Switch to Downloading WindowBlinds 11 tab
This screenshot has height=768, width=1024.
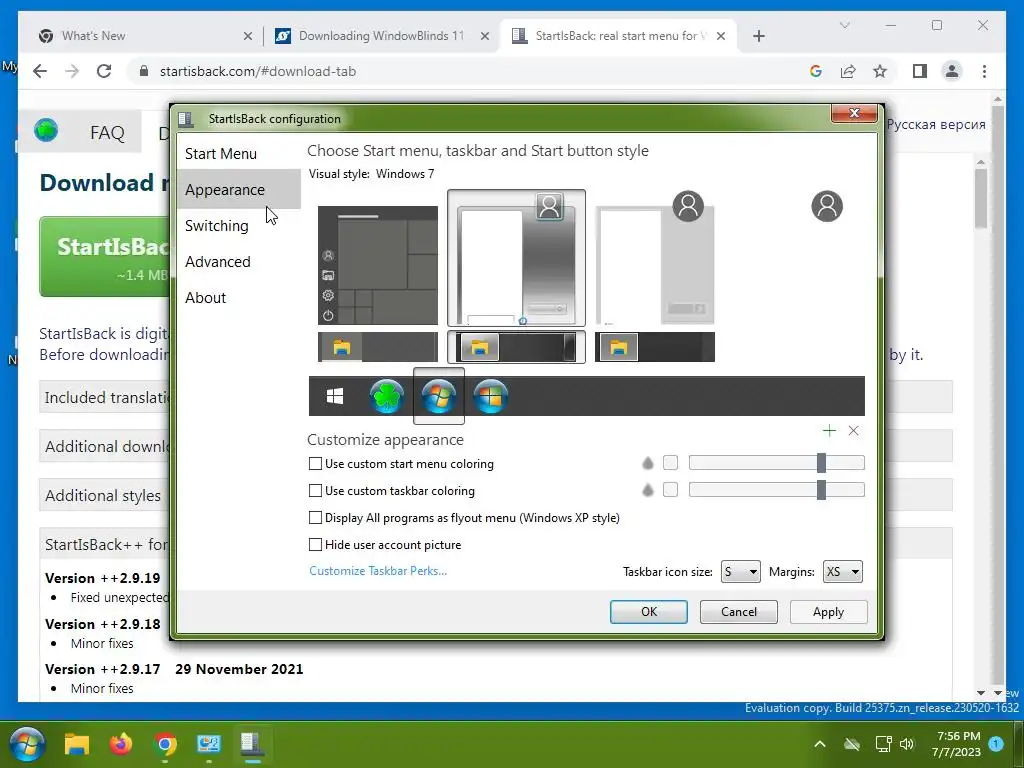point(382,36)
